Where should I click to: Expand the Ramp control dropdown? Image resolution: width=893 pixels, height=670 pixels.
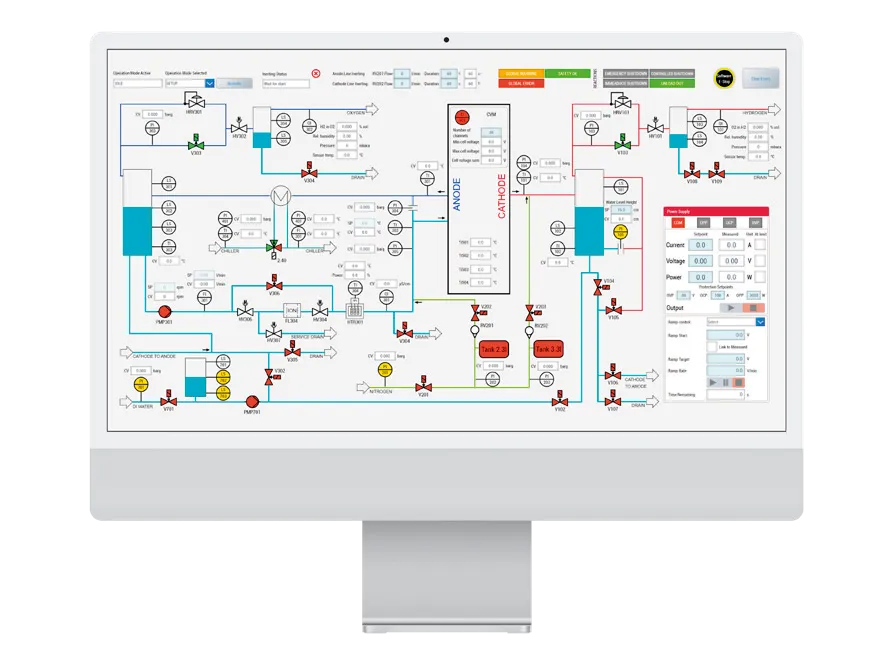tap(760, 322)
